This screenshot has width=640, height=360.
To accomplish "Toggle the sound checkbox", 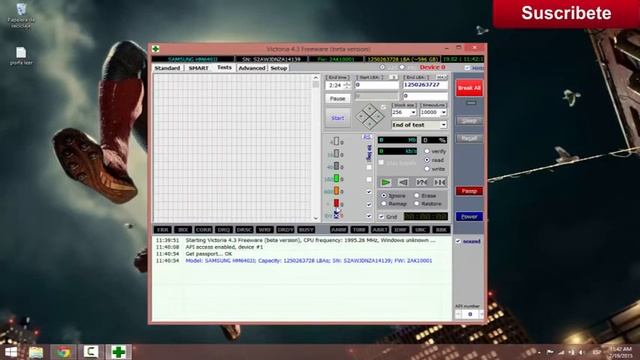I will click(458, 241).
